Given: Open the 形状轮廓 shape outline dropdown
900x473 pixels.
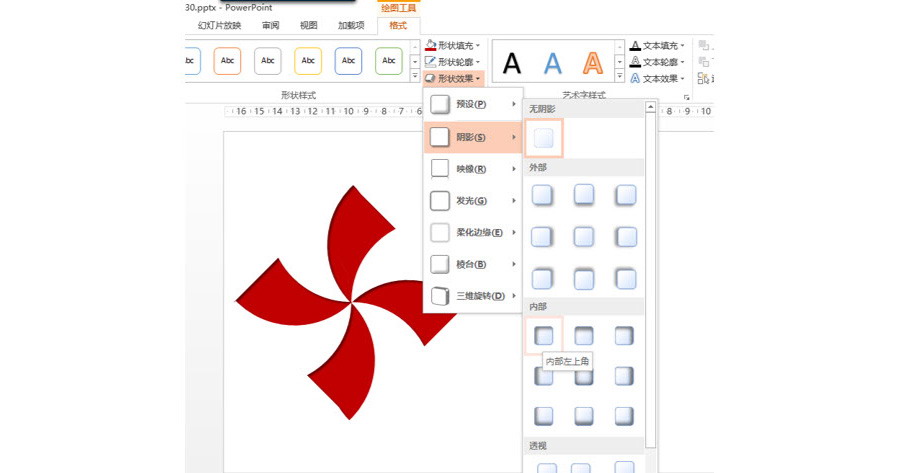Looking at the screenshot, I should tap(453, 61).
